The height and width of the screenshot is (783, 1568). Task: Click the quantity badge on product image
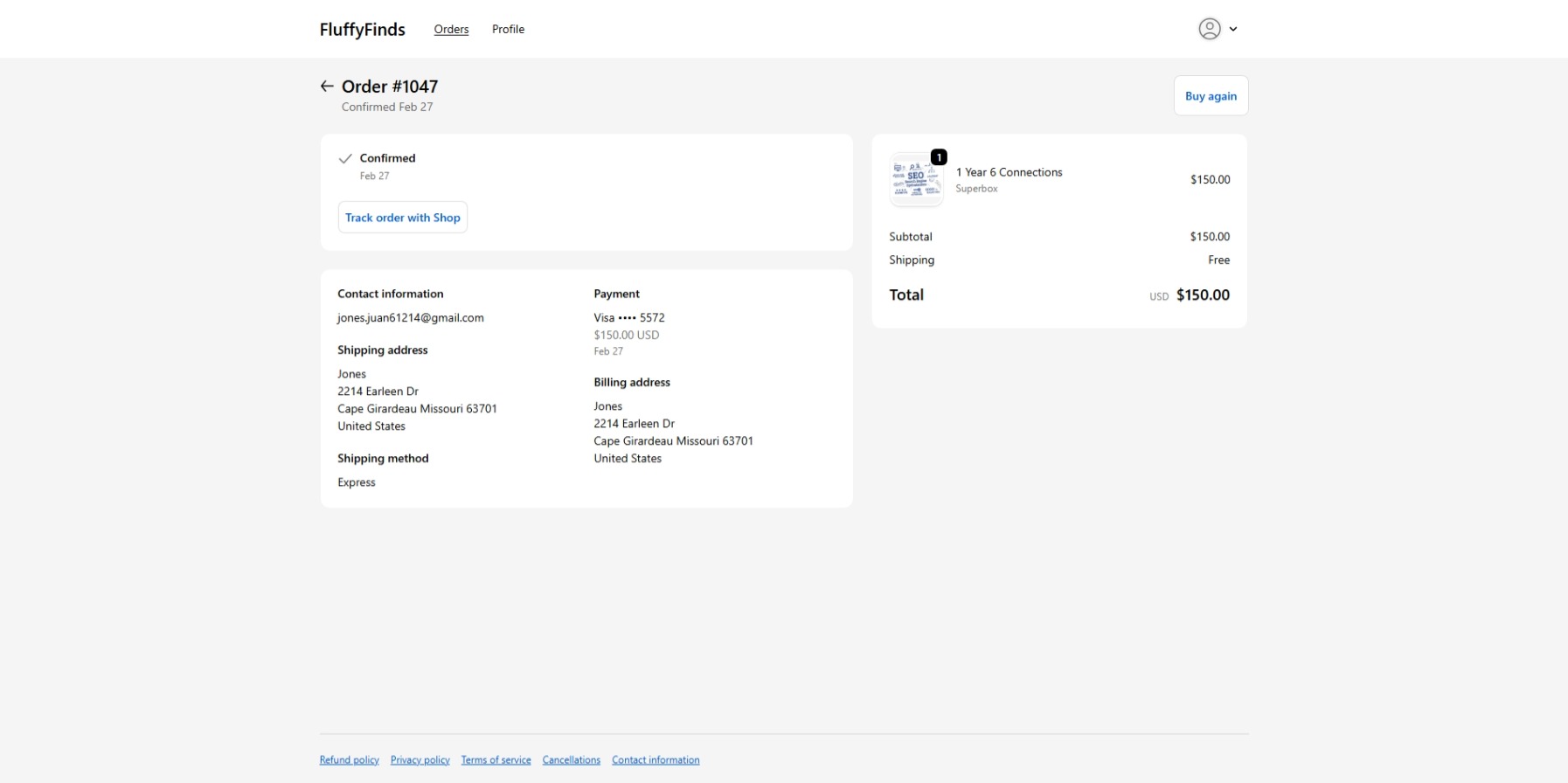pyautogui.click(x=939, y=157)
